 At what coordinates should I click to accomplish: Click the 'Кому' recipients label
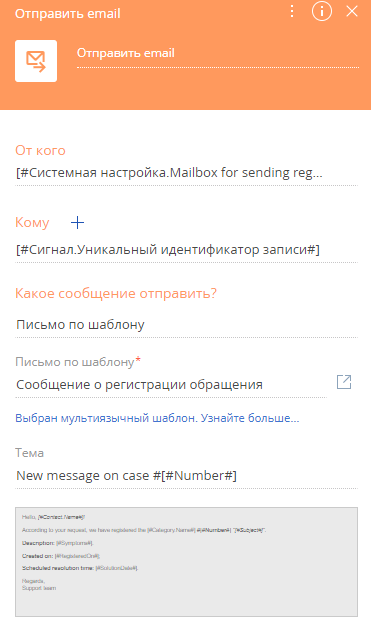point(32,223)
